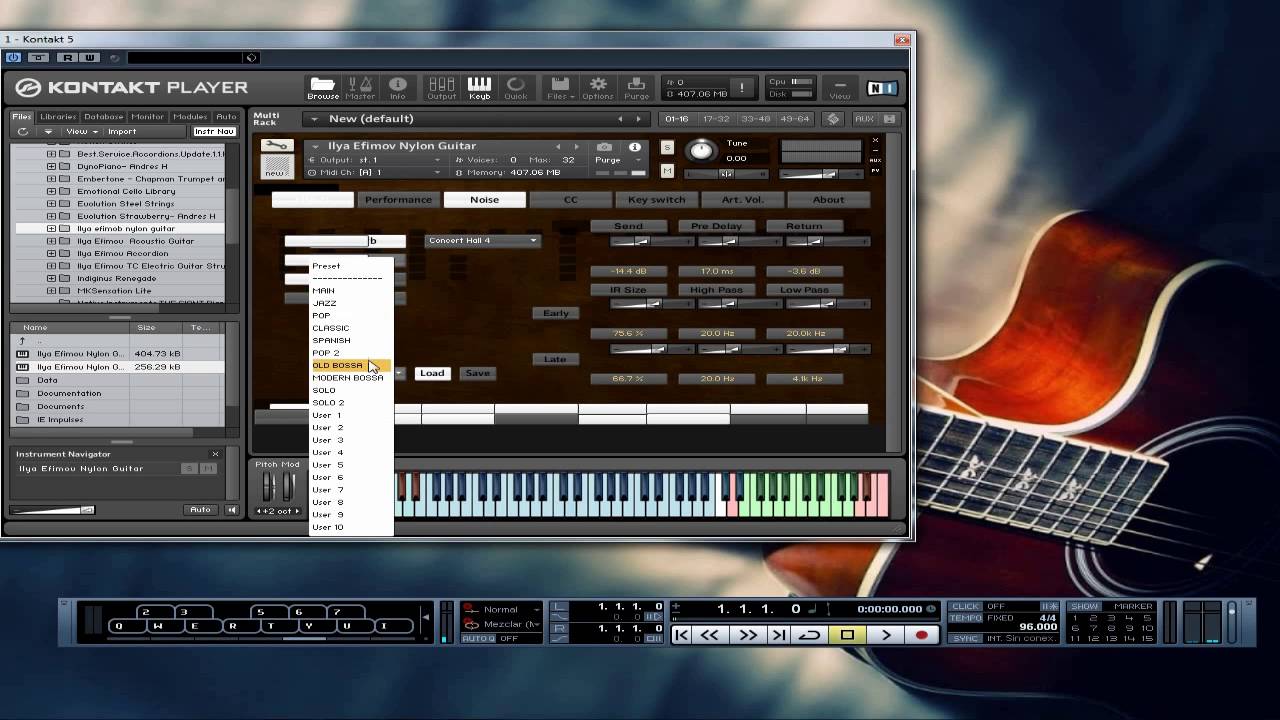Open the Concert Hall 4 dropdown
This screenshot has height=720, width=1280.
tap(482, 241)
